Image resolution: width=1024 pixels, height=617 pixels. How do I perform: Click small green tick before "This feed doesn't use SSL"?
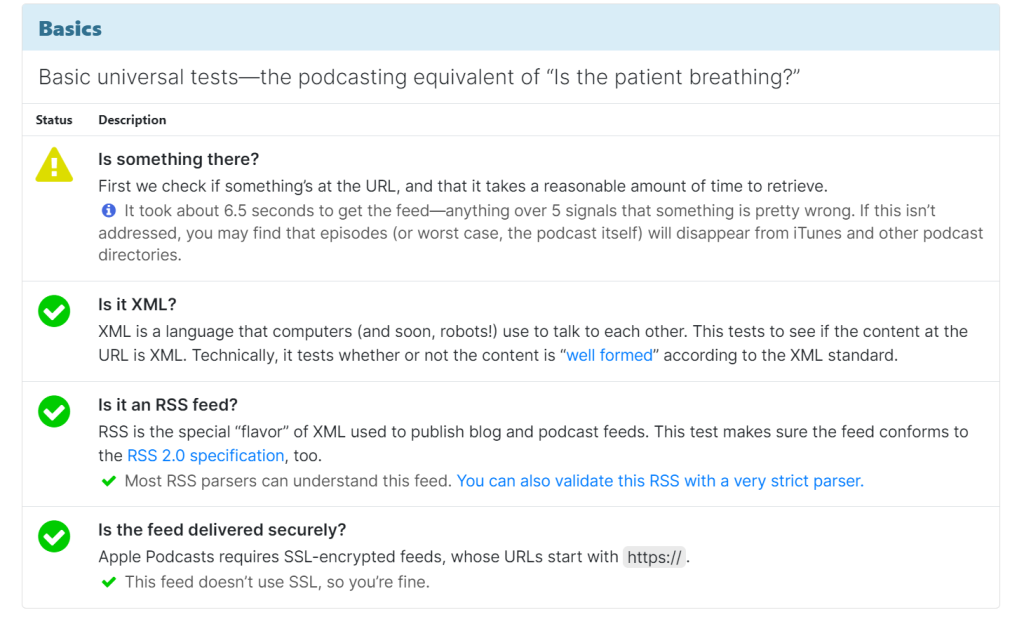tap(109, 582)
